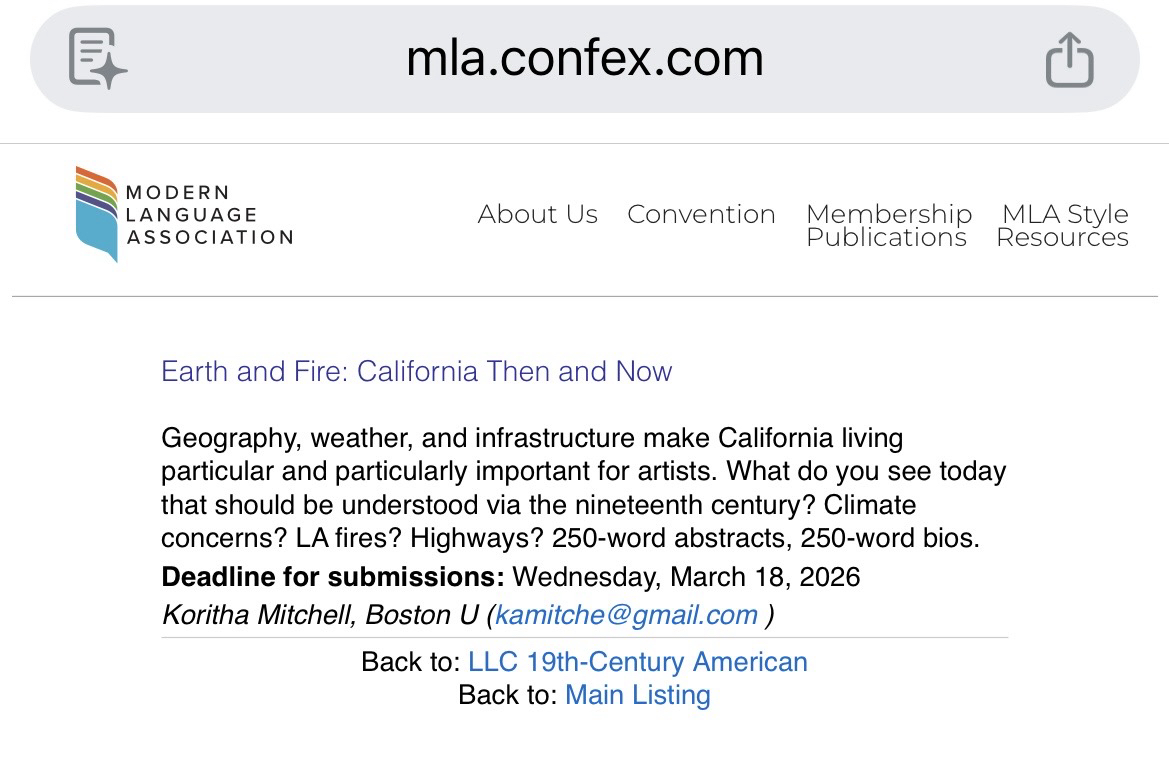Open the About Us menu
Viewport: 1169px width, 766px height.
tap(537, 214)
